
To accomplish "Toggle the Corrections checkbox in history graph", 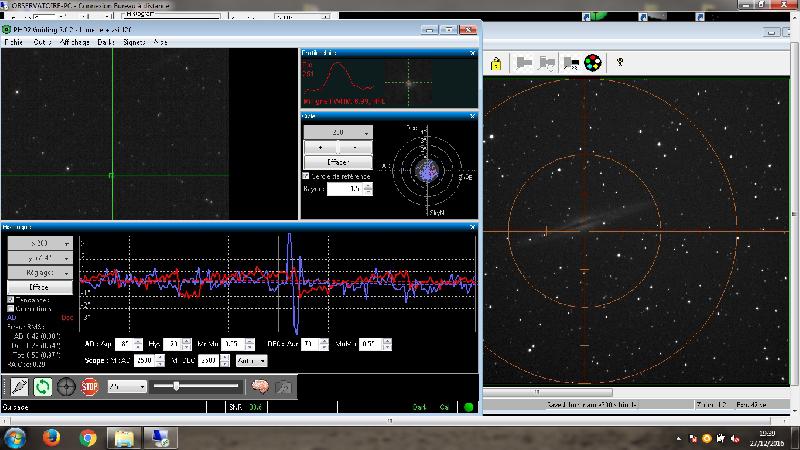I will 11,308.
